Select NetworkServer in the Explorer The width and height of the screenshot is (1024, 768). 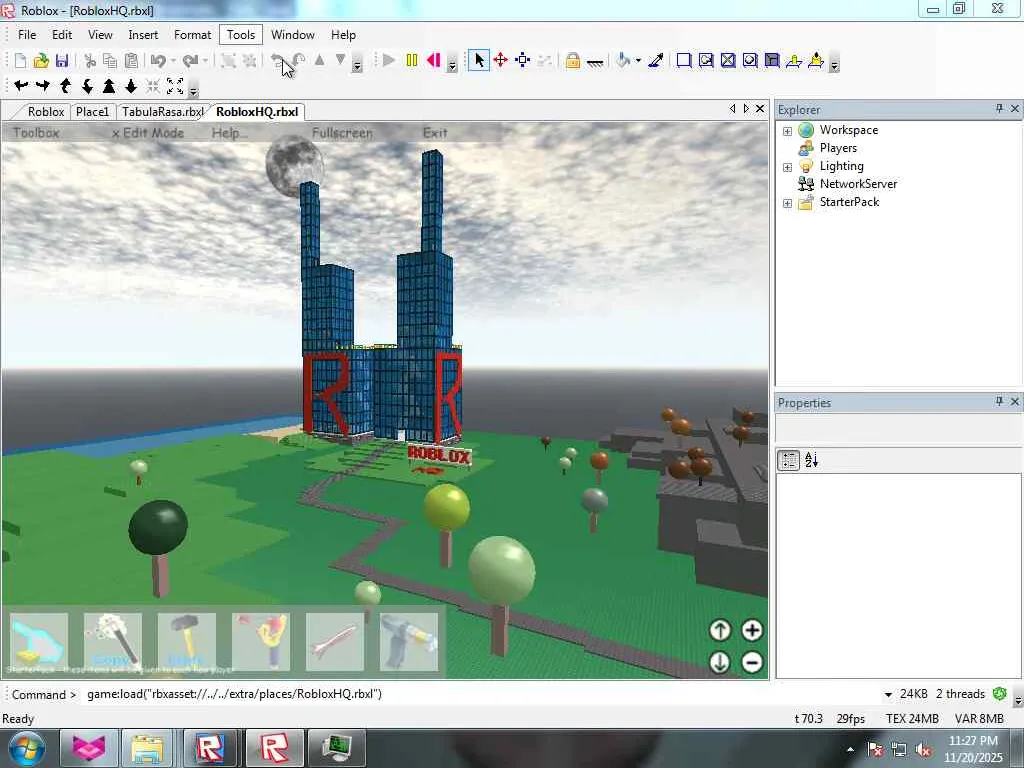point(858,184)
